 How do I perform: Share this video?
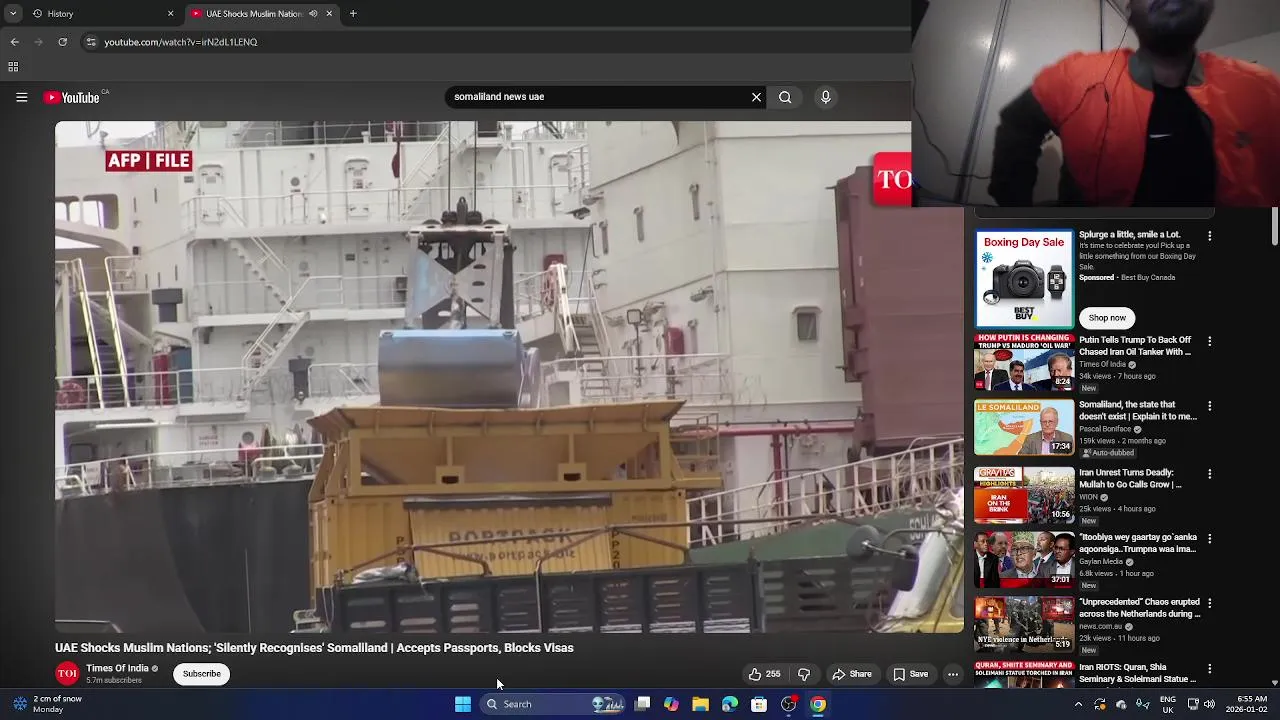(852, 674)
